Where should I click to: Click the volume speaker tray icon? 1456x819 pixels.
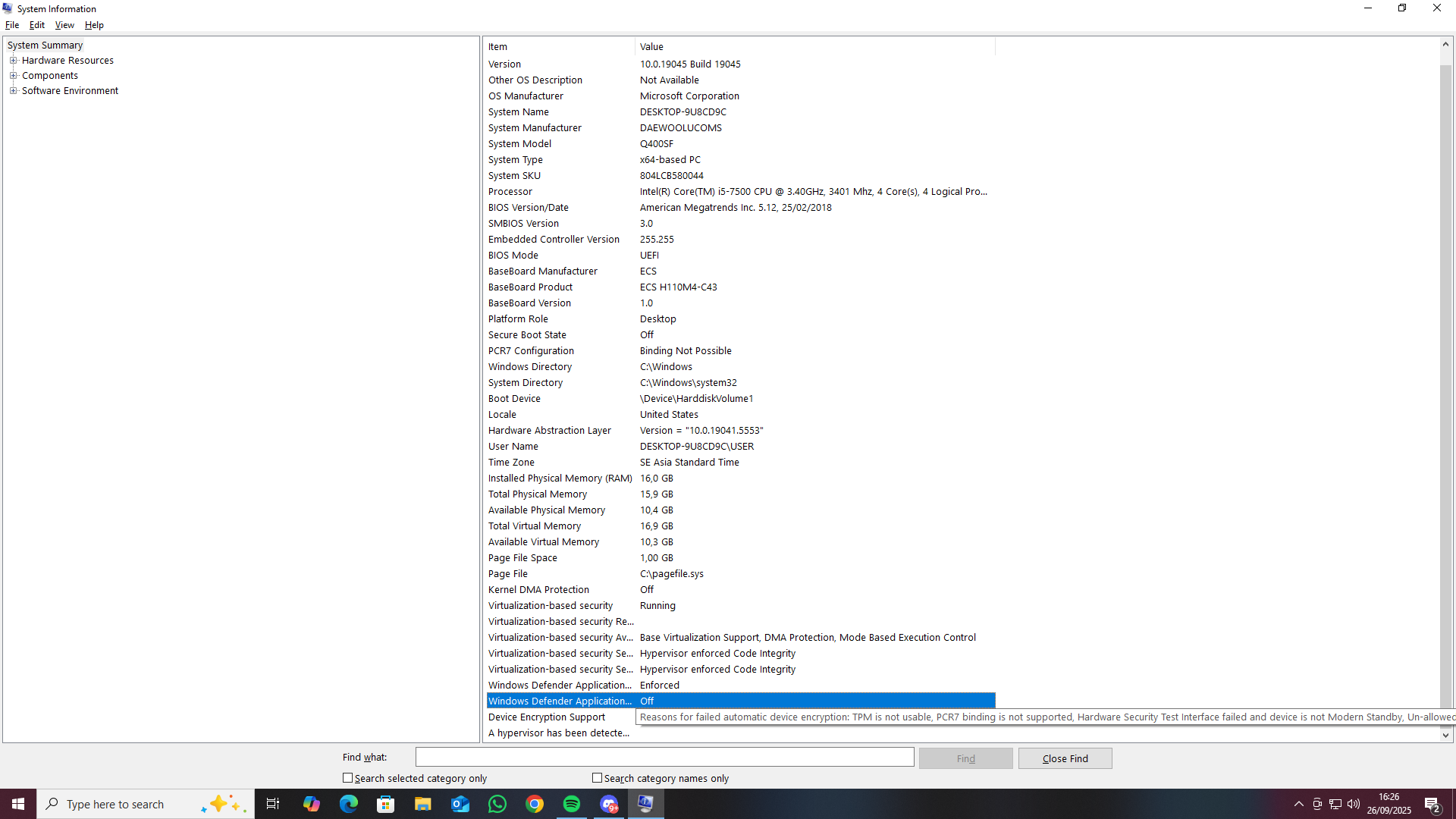1354,804
